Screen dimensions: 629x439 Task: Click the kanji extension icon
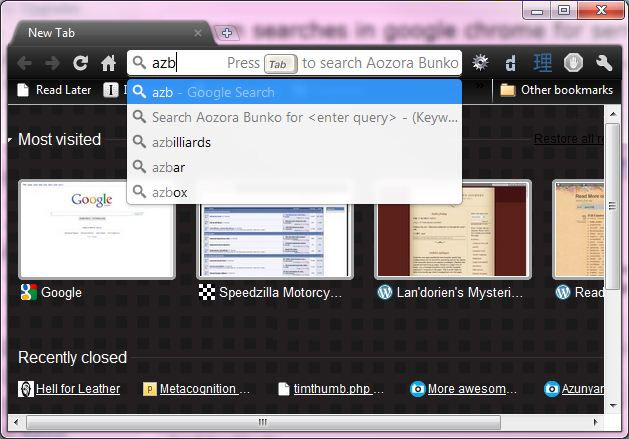(543, 63)
